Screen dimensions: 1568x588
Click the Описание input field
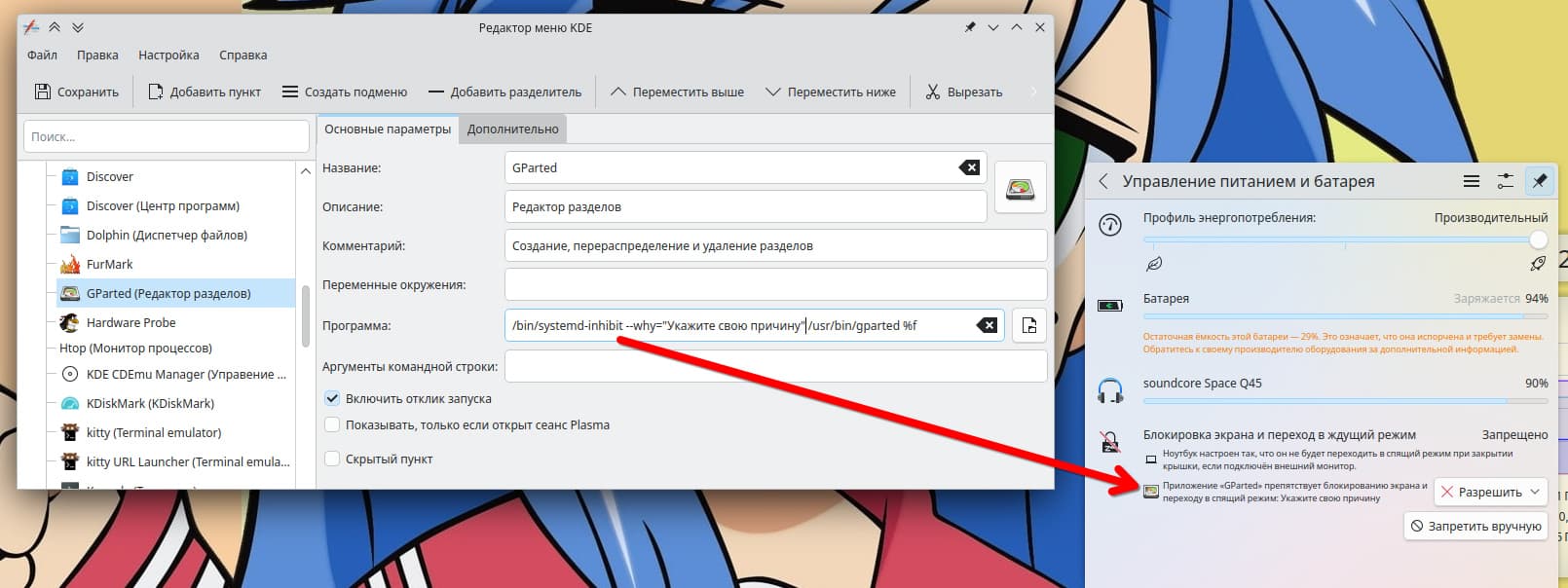(746, 206)
